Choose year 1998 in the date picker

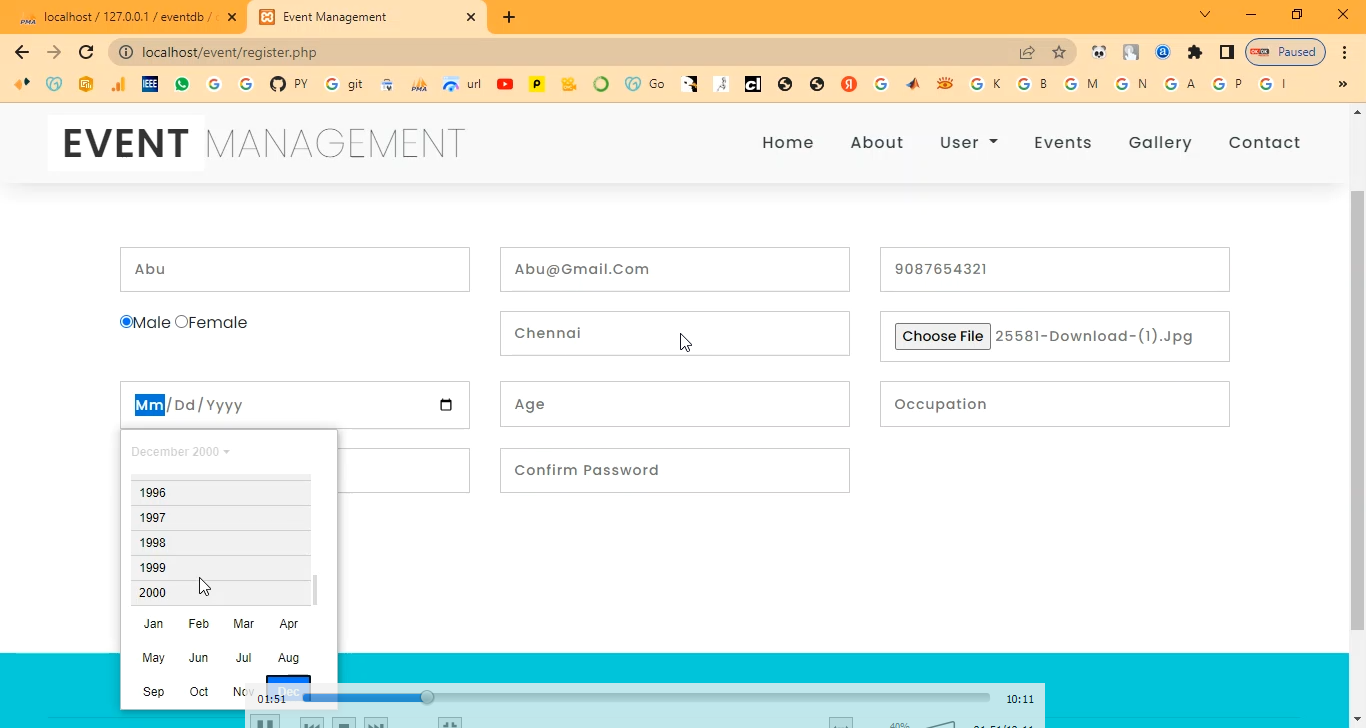[153, 543]
